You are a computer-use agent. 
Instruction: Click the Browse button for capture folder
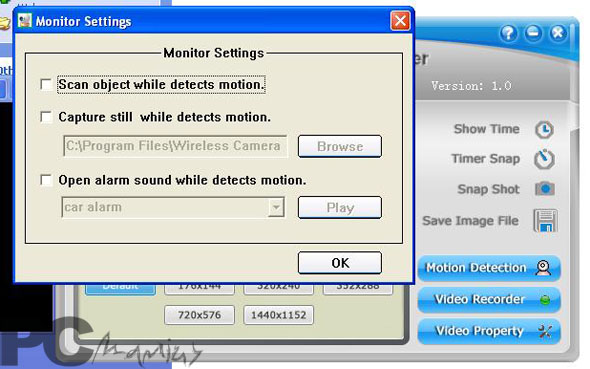tap(340, 146)
